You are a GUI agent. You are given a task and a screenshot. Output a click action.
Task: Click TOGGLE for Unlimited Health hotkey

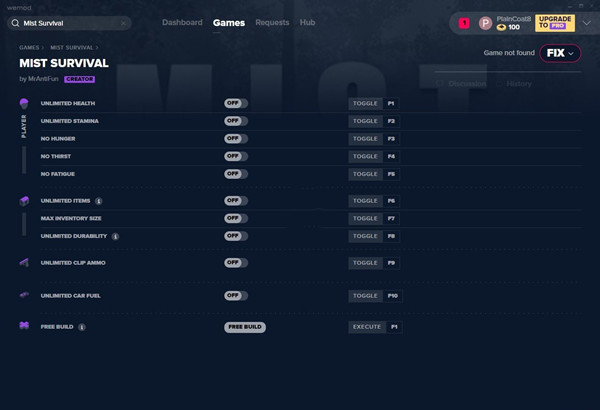(365, 104)
